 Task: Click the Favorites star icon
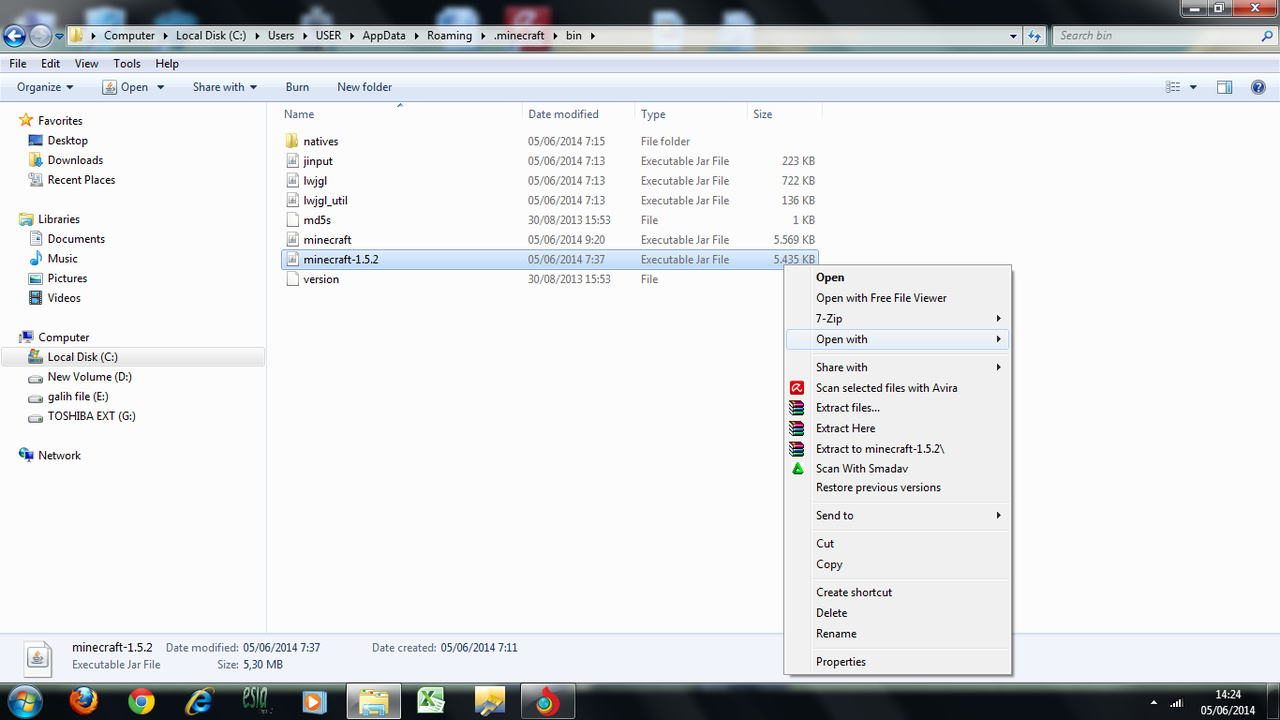[26, 121]
